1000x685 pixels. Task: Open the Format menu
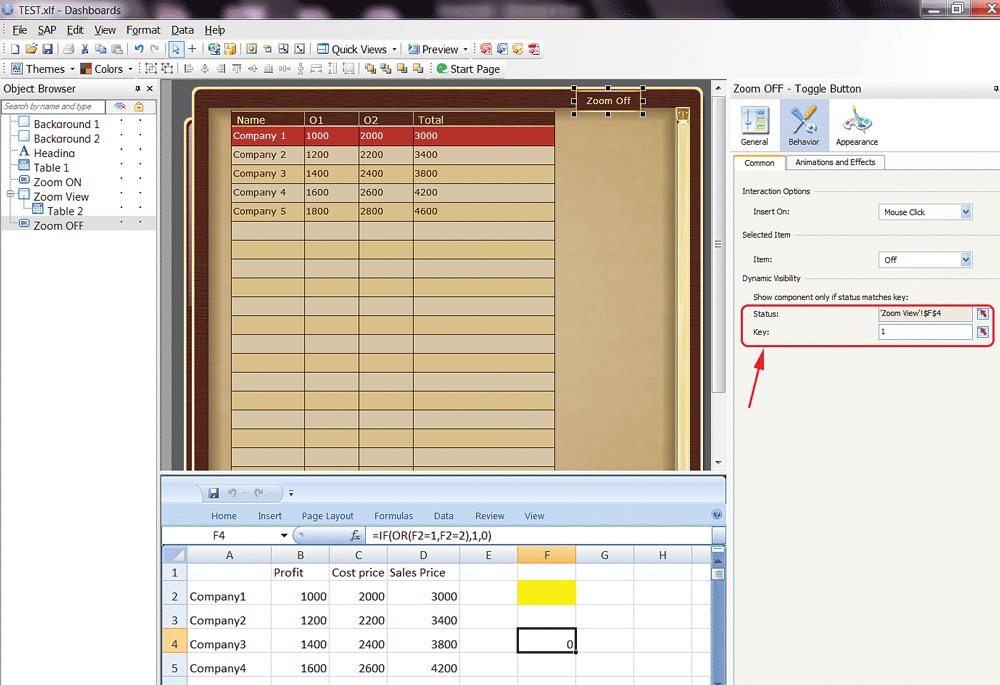tap(143, 30)
